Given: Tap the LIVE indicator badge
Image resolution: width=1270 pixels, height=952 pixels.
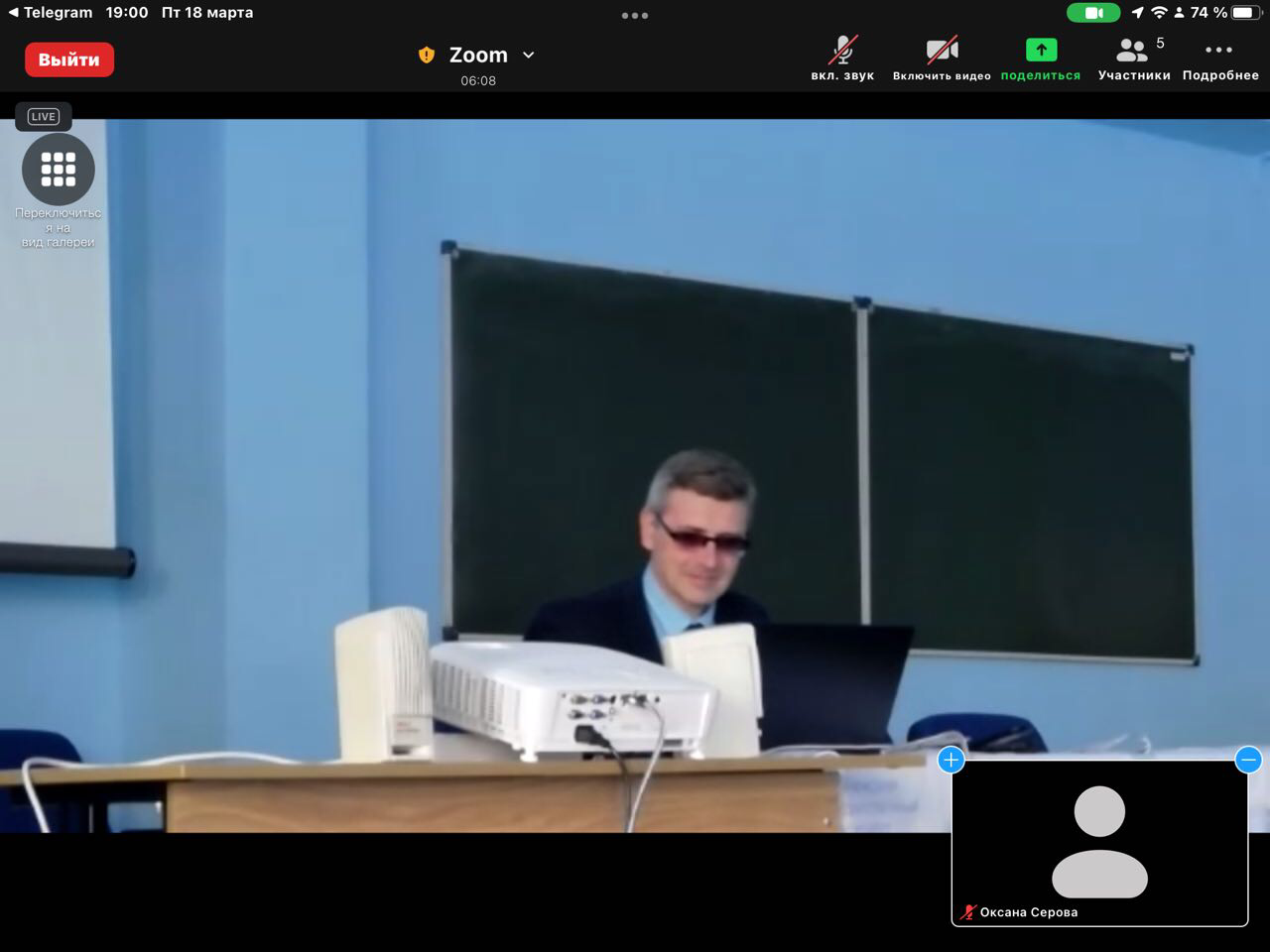Looking at the screenshot, I should click(x=44, y=117).
